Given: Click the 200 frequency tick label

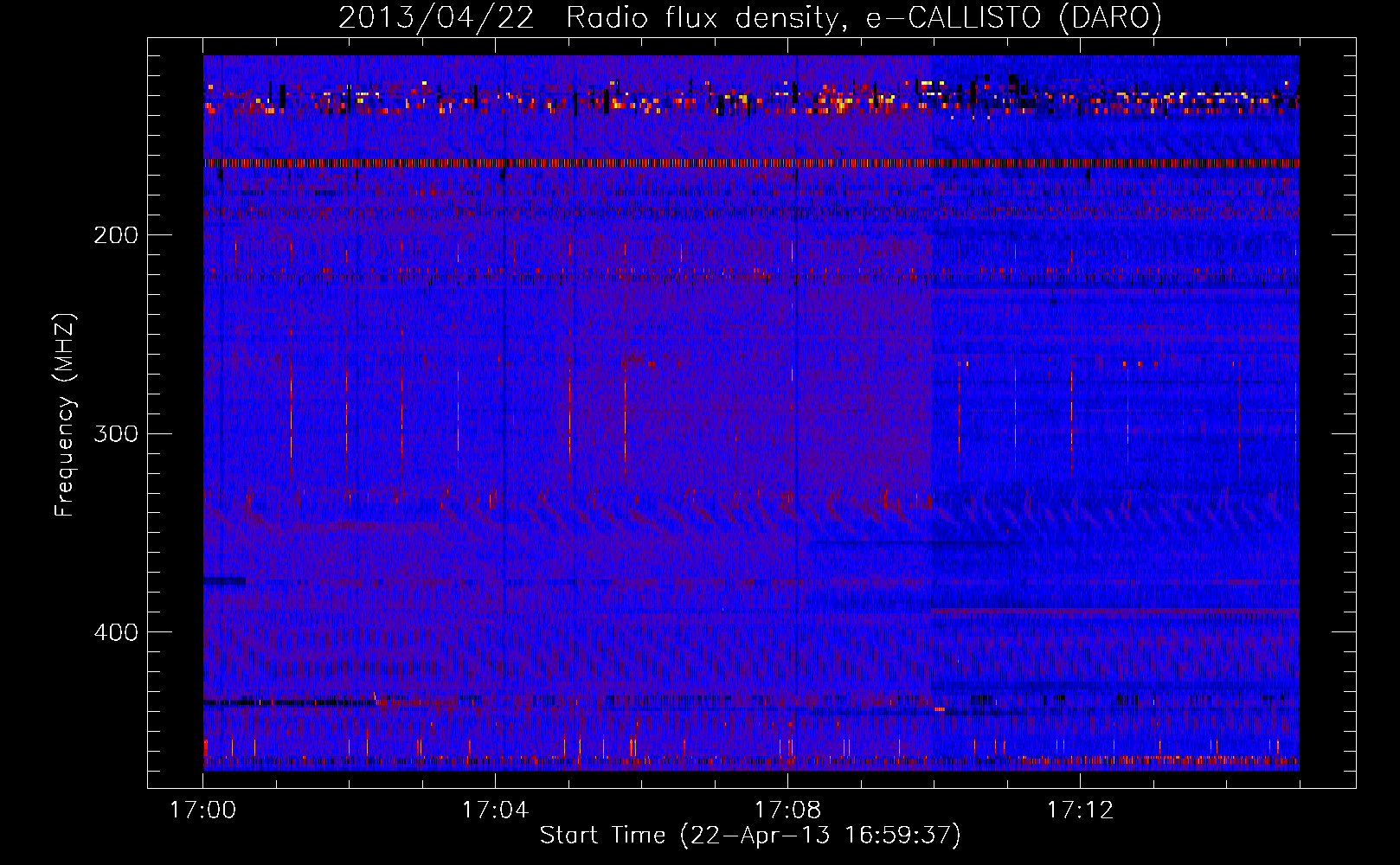Looking at the screenshot, I should [116, 235].
